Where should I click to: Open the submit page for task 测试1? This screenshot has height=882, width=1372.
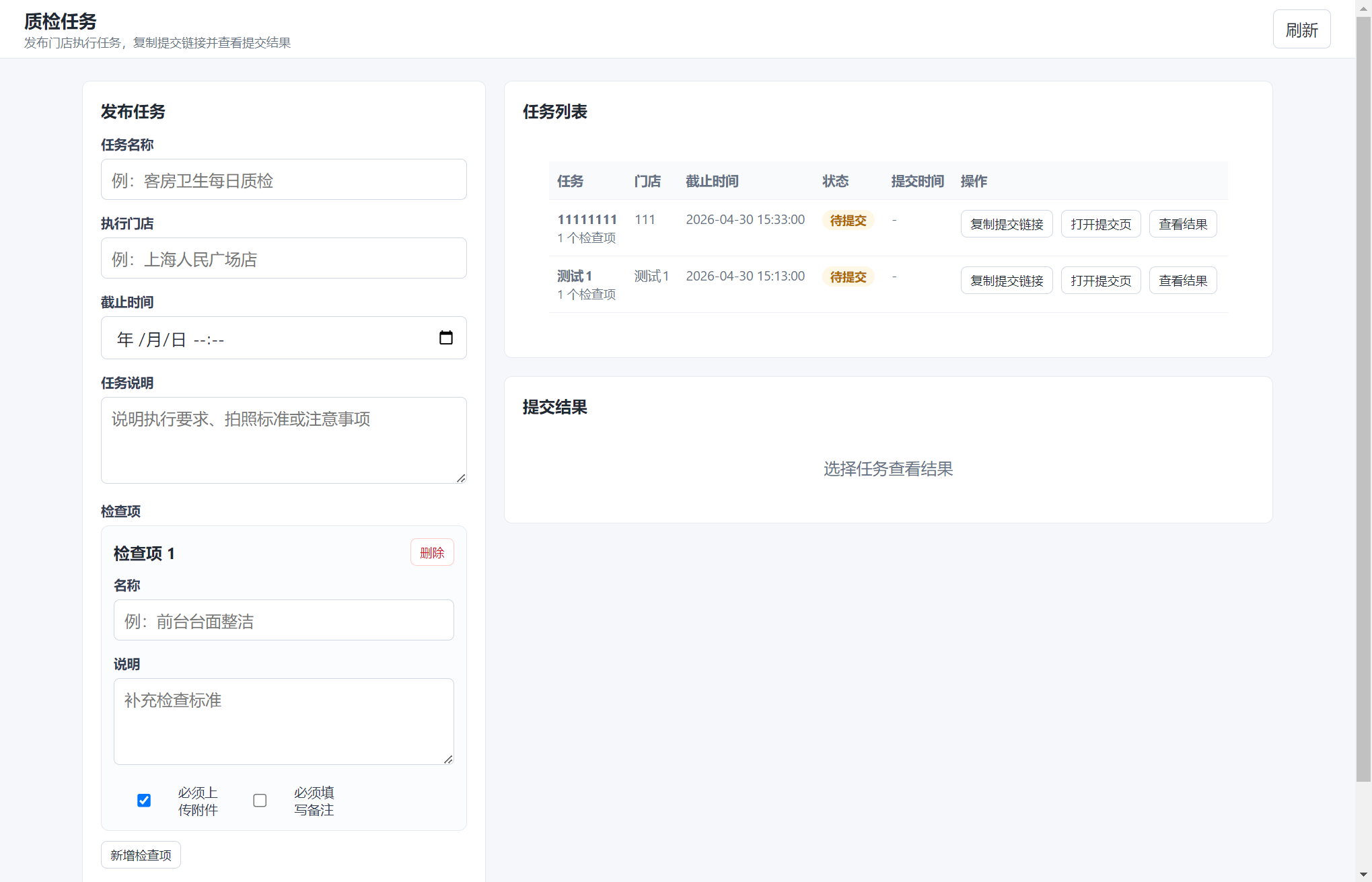click(x=1101, y=281)
